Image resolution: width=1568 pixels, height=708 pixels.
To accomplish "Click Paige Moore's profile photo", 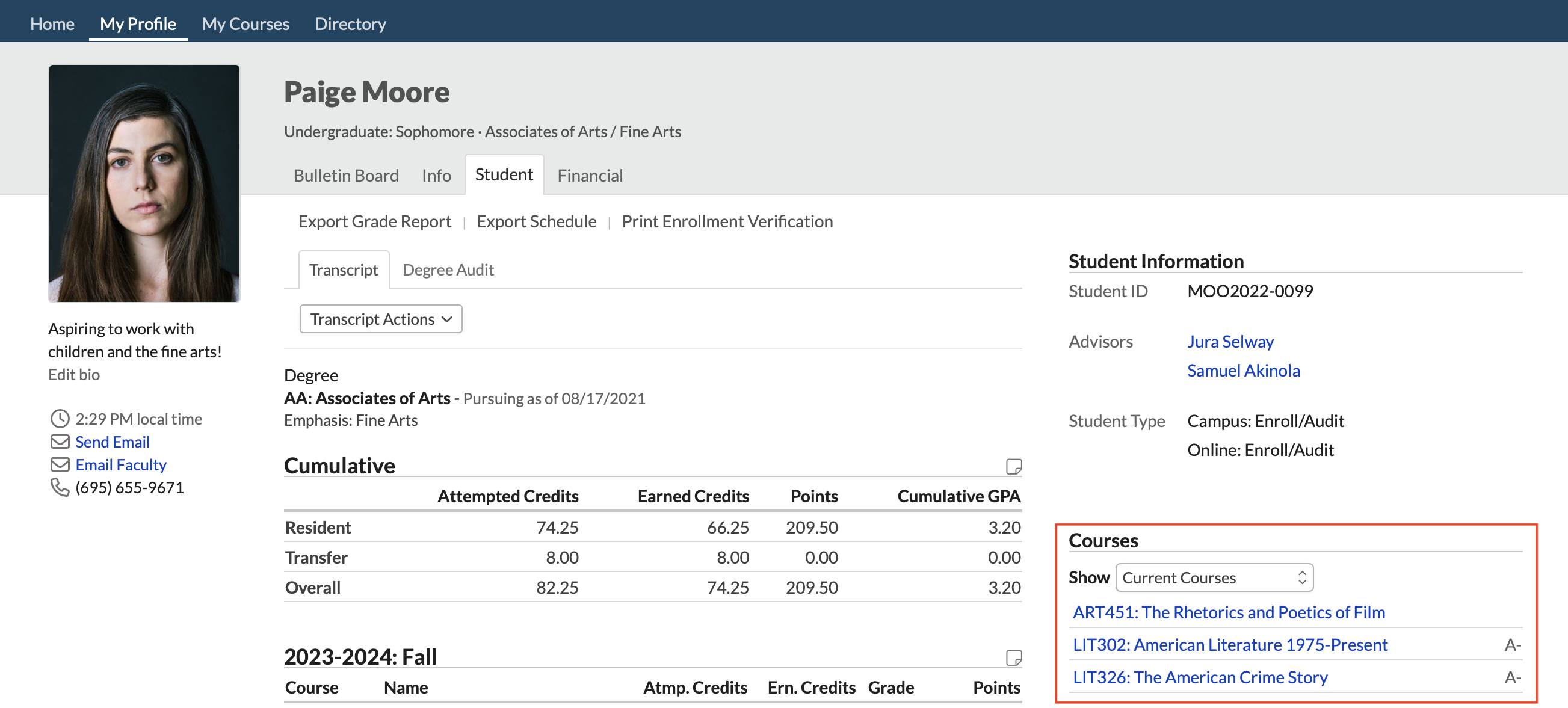I will tap(144, 183).
